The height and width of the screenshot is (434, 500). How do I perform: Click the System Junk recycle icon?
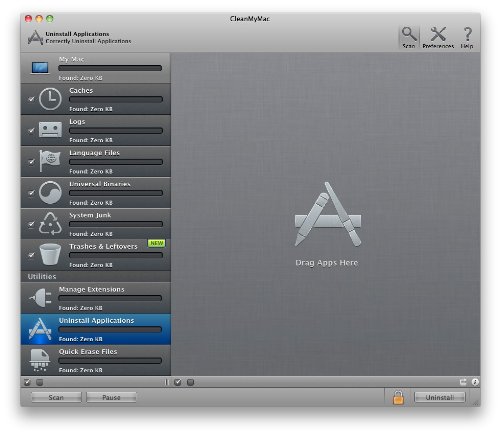[50, 223]
